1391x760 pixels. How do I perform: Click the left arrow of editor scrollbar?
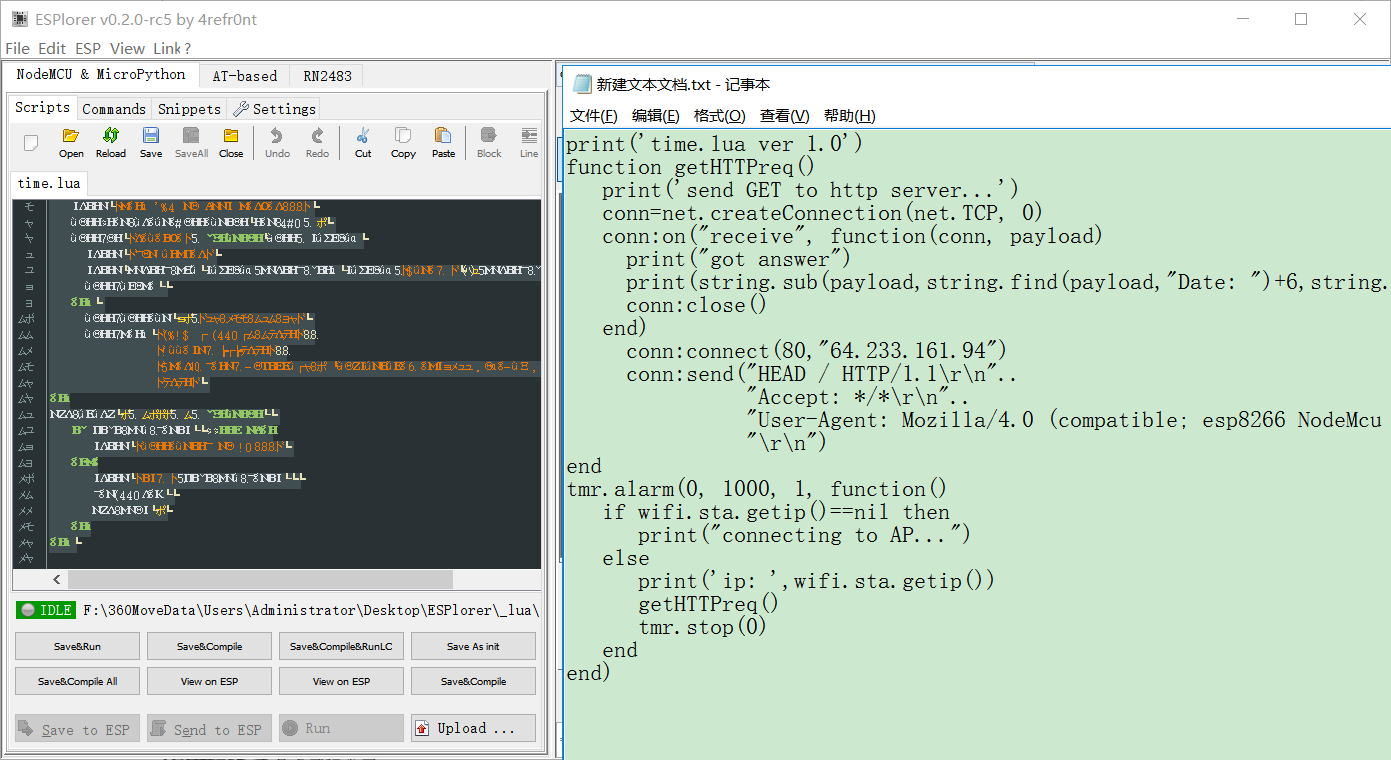tap(57, 579)
